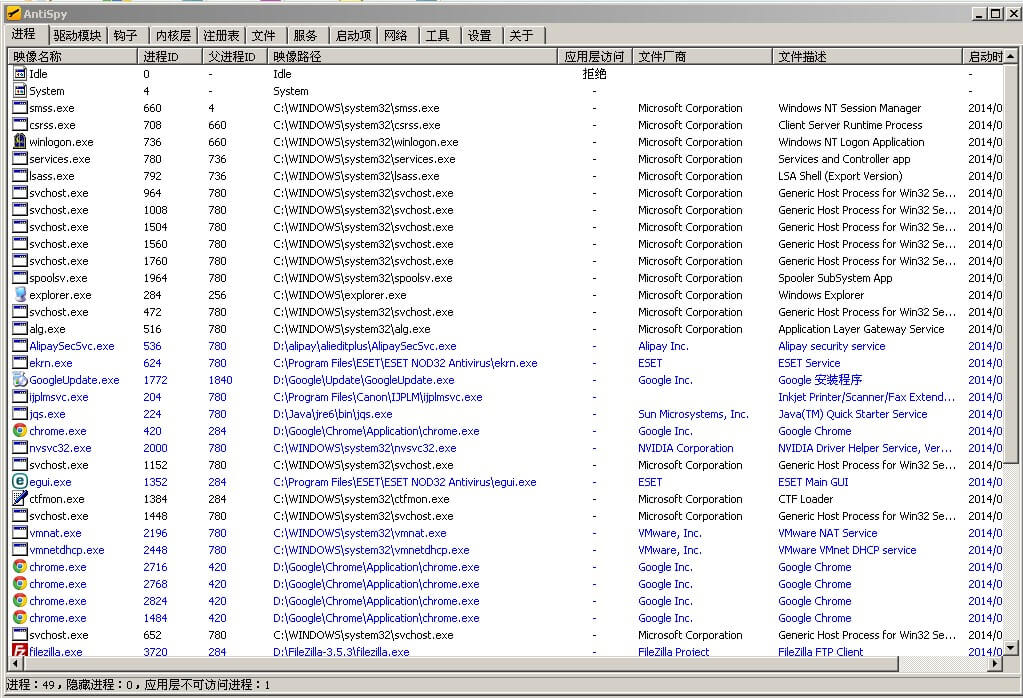
Task: Click the alg.exe process icon
Action: 20,329
